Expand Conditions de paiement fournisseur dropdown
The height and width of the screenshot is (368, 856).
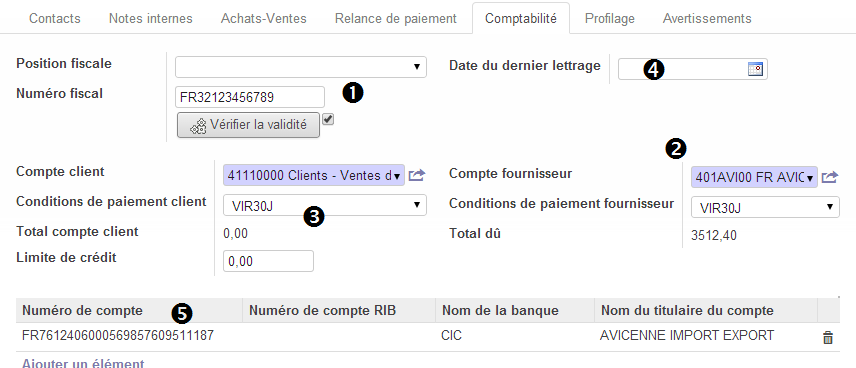765,207
